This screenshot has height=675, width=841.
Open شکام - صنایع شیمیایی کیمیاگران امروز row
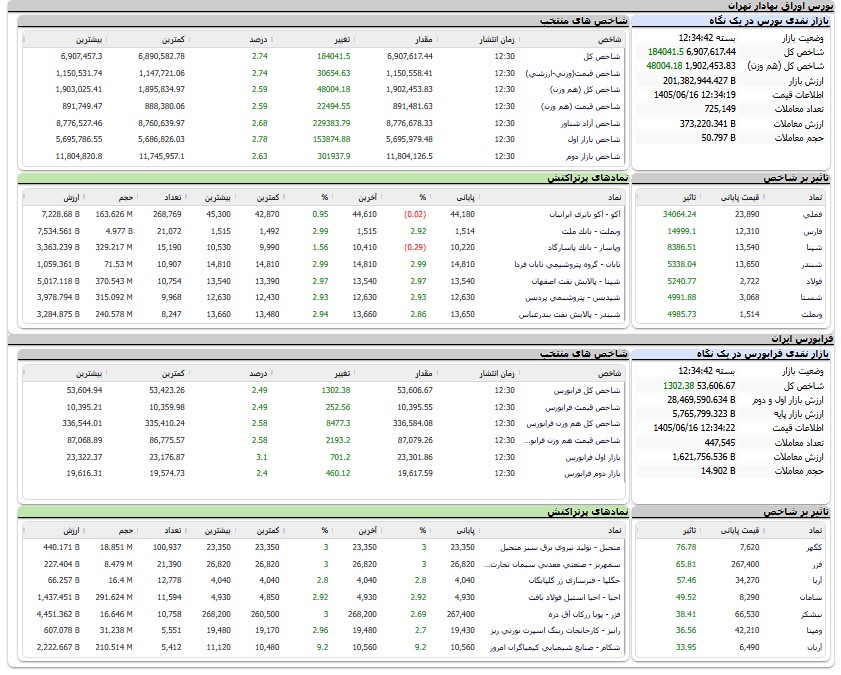(x=555, y=647)
